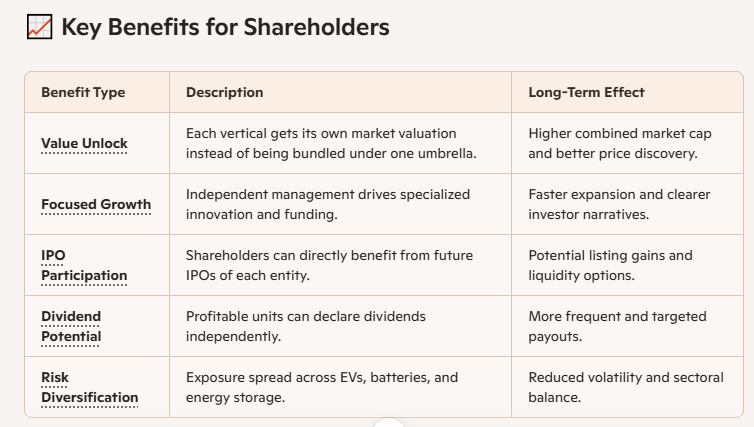This screenshot has width=754, height=427.
Task: Select the 'Higher combined market cap' cell
Action: click(x=628, y=143)
